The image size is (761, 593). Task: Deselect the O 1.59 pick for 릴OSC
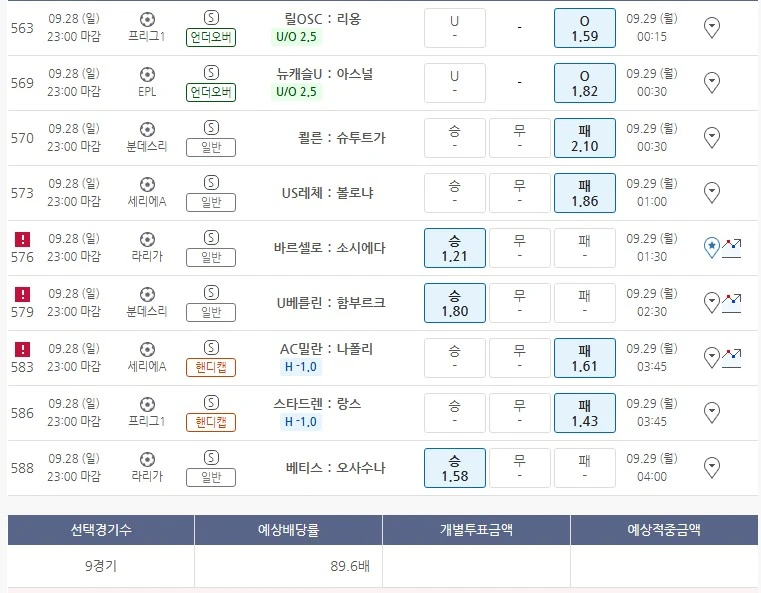click(x=584, y=28)
